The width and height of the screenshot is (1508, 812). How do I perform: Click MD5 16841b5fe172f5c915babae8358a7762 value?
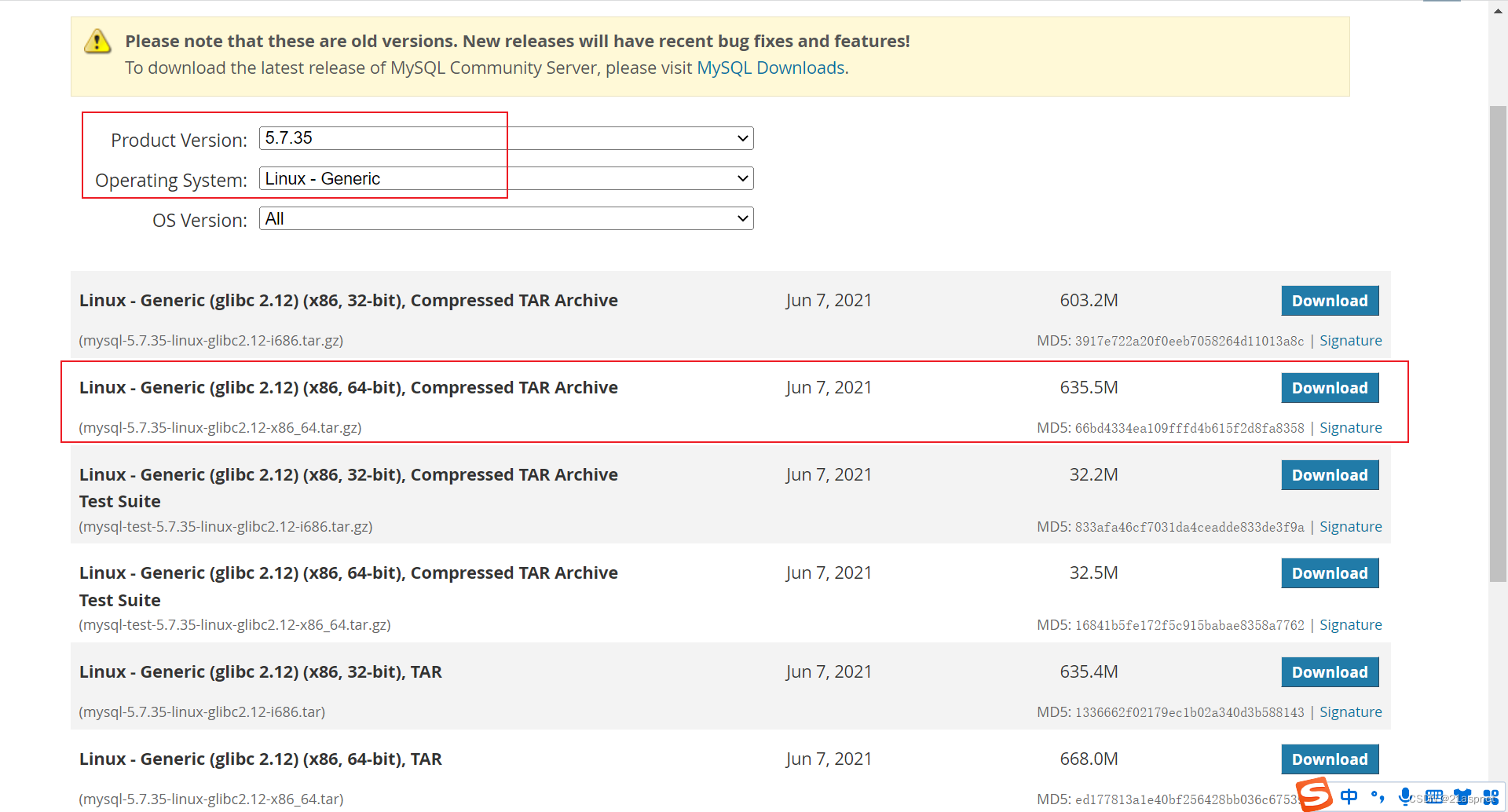click(x=1189, y=625)
